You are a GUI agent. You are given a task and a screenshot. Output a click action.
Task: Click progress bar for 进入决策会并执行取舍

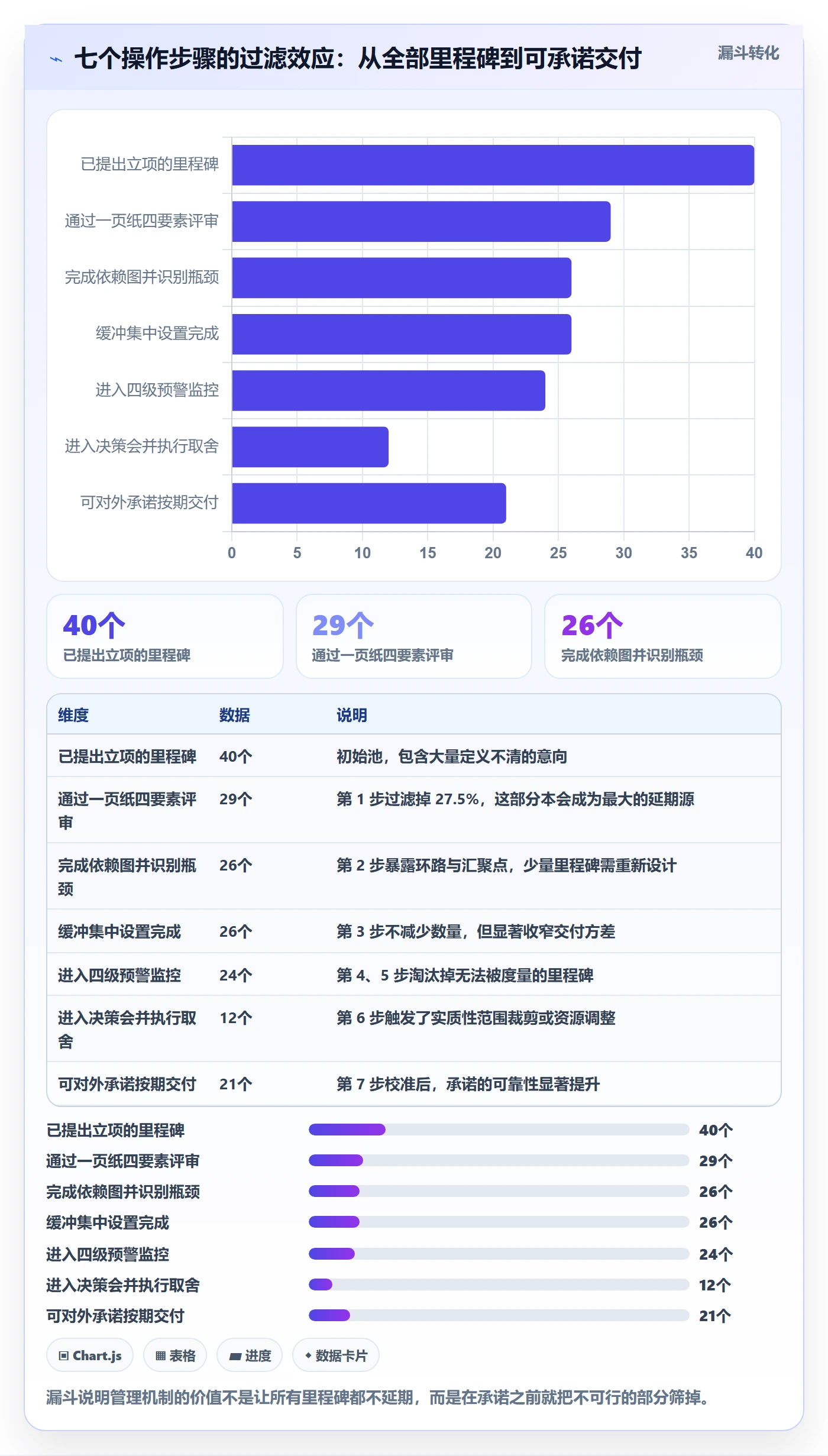pos(499,1284)
